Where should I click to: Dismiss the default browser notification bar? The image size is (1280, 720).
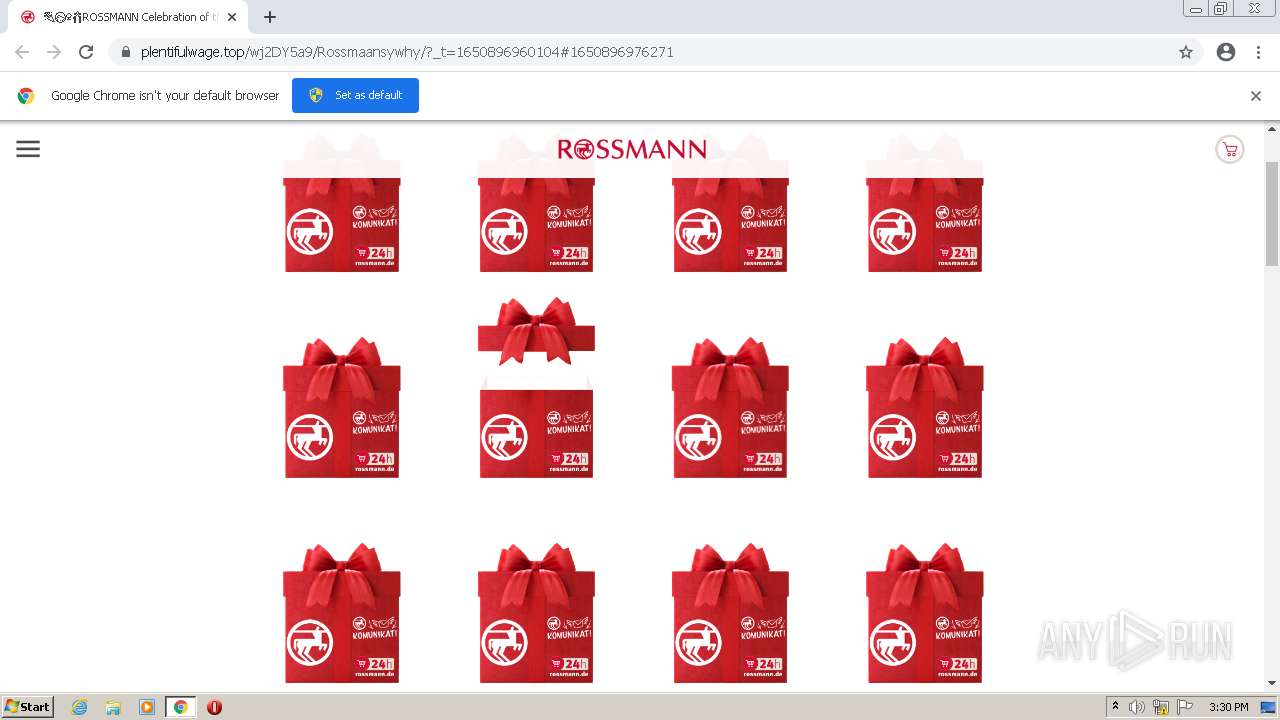click(1256, 96)
